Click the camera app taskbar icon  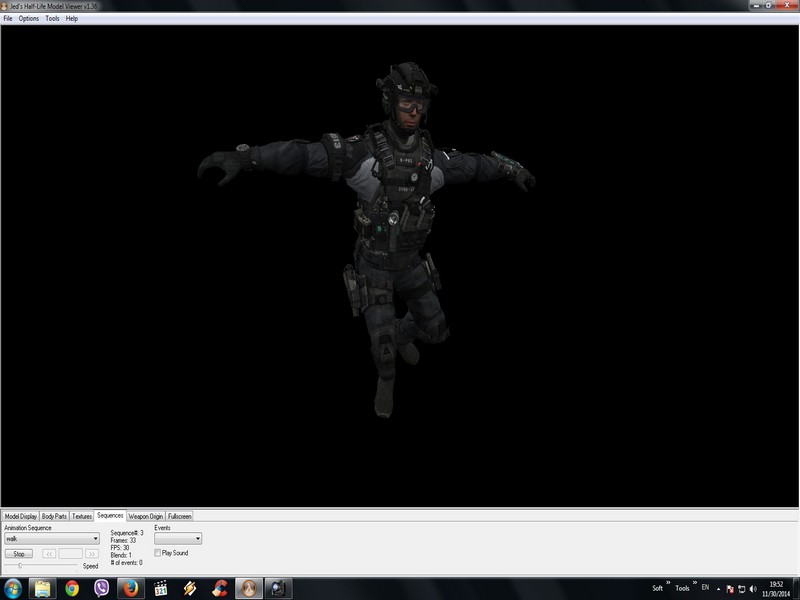tap(279, 589)
